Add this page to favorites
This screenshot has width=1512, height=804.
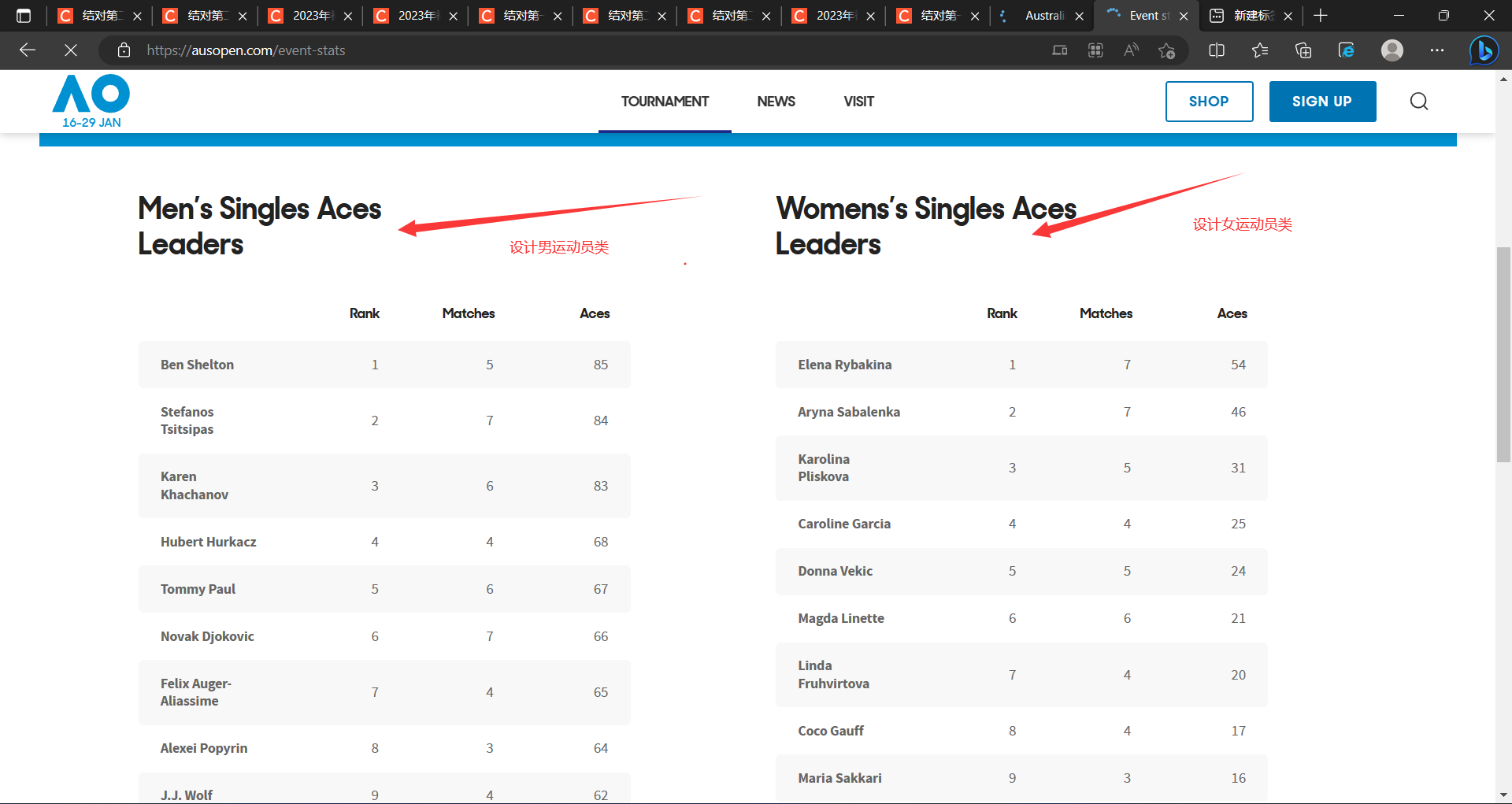point(1166,50)
